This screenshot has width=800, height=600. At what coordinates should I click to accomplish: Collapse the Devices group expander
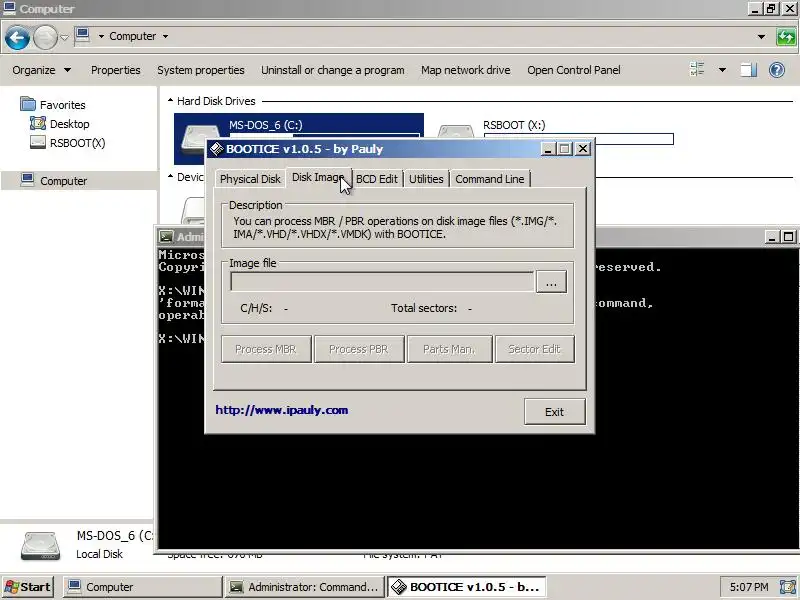(x=170, y=177)
